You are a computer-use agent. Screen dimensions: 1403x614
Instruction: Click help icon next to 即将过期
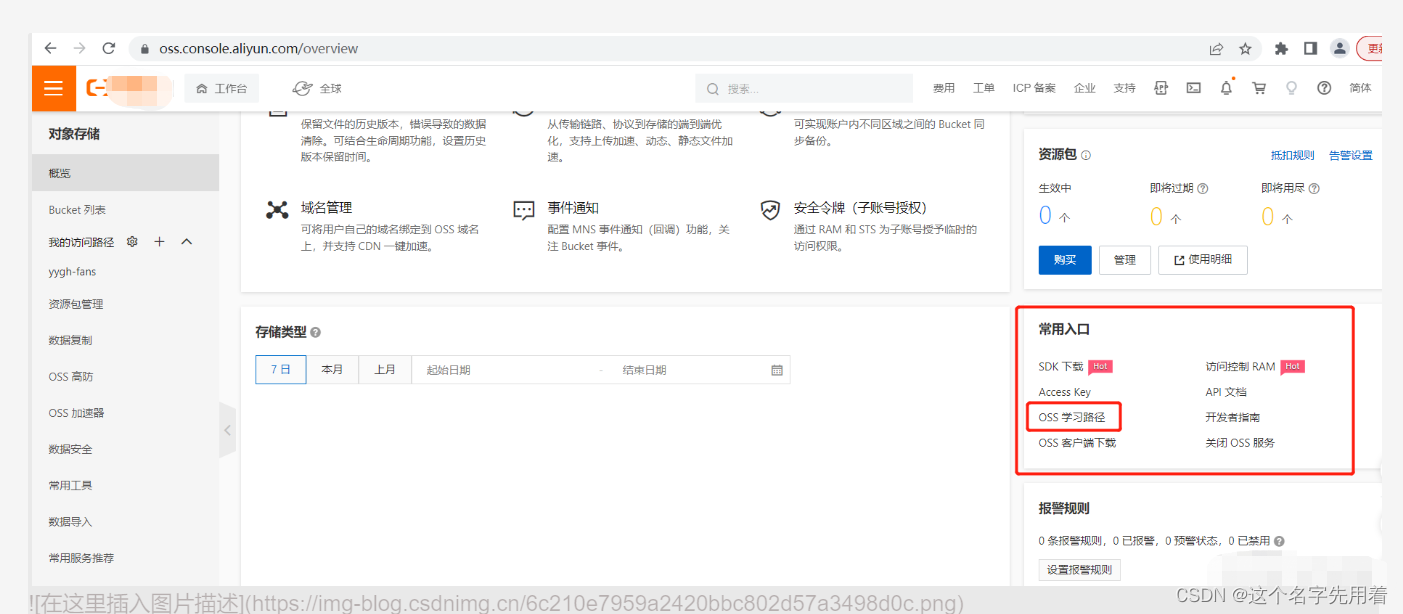1203,188
